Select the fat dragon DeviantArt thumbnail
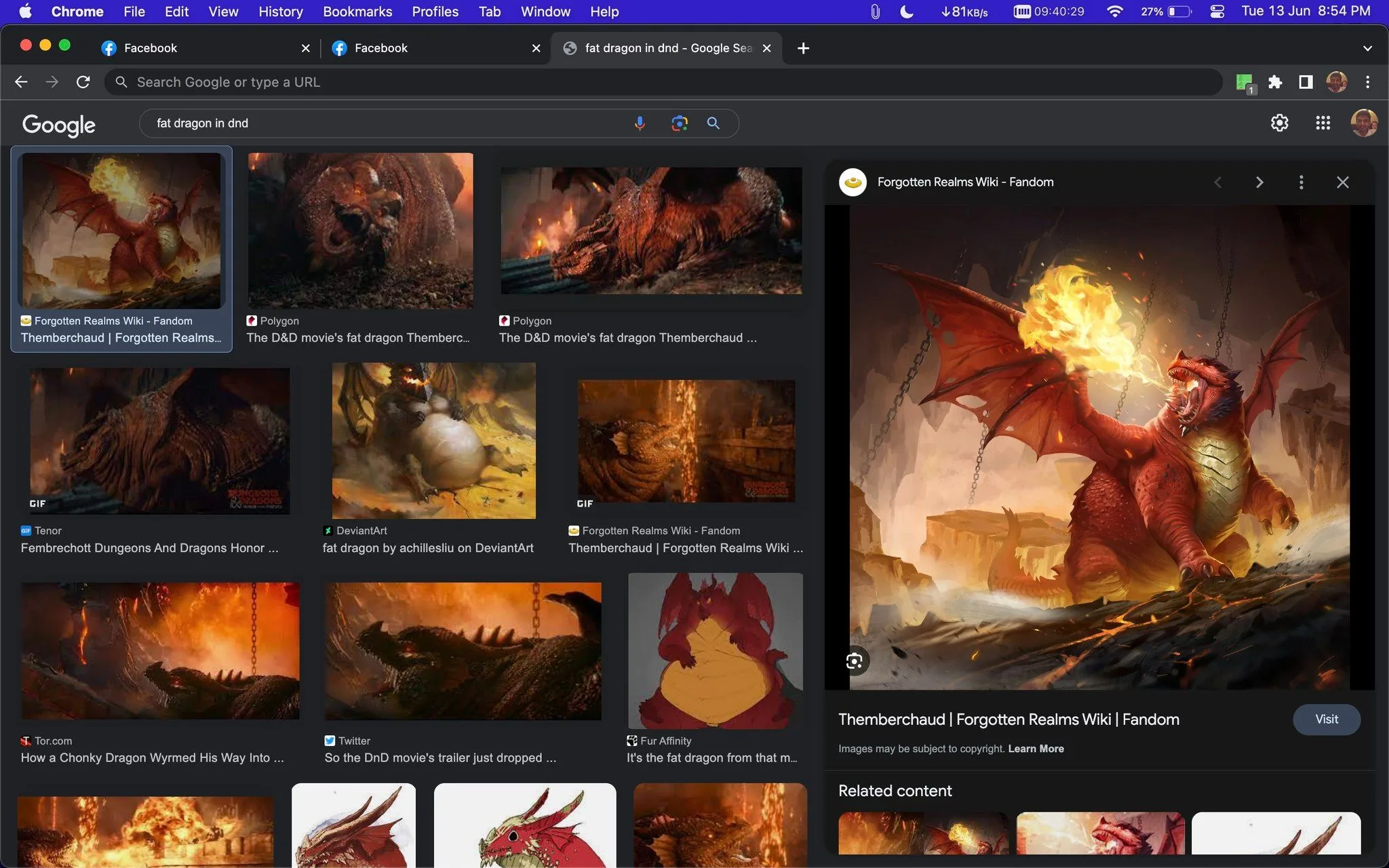Screen dimensions: 1389x868 click(433, 441)
